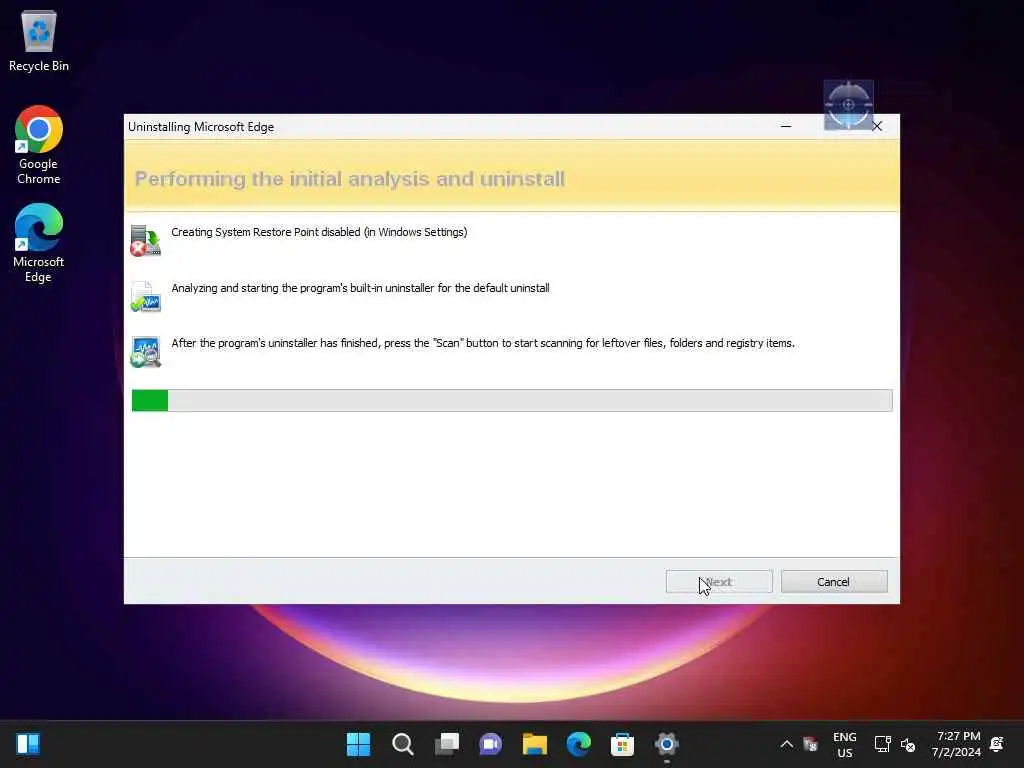Select the Recycle Bin desktop icon
The width and height of the screenshot is (1024, 768).
click(39, 40)
